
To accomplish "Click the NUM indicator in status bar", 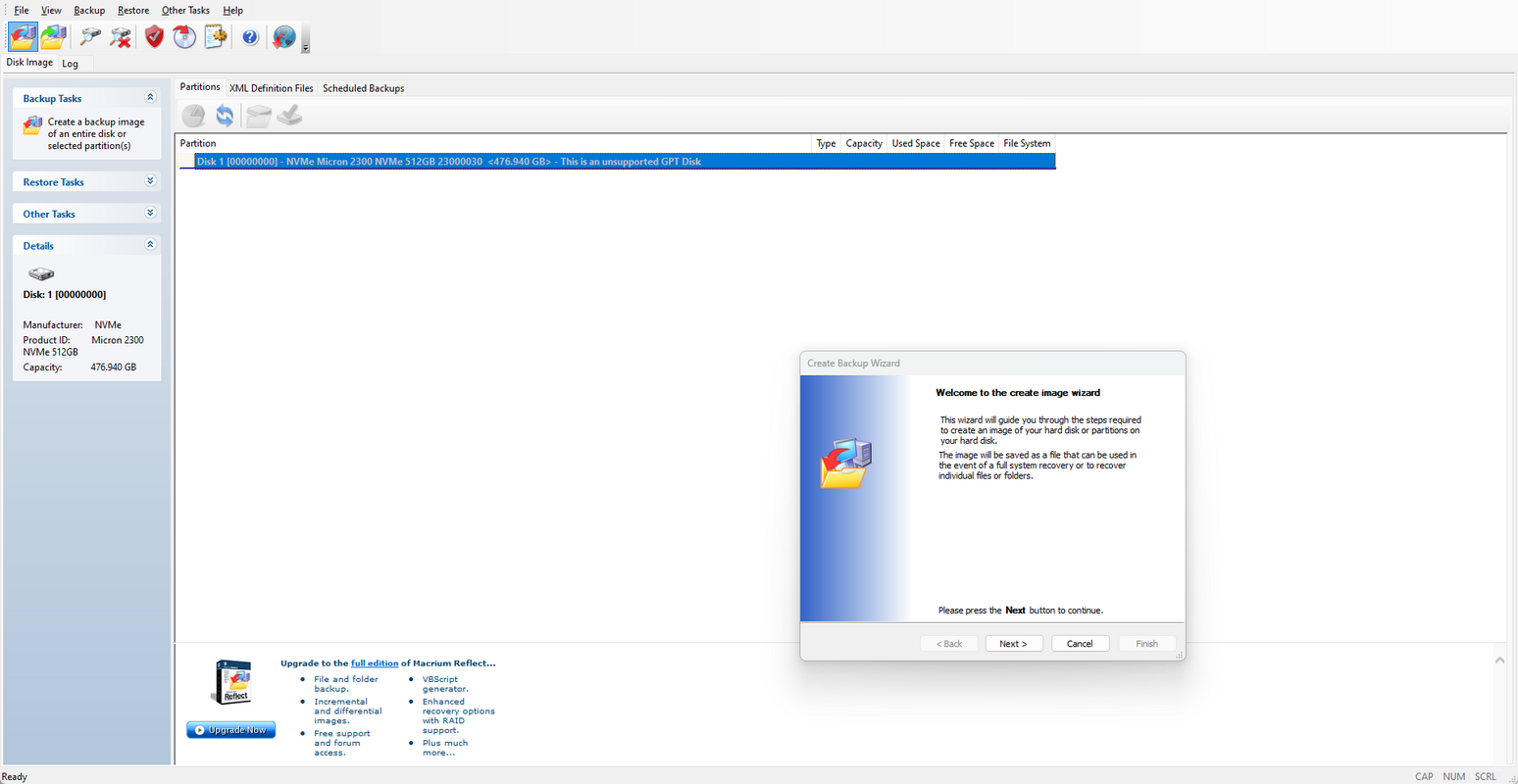I will point(1454,776).
